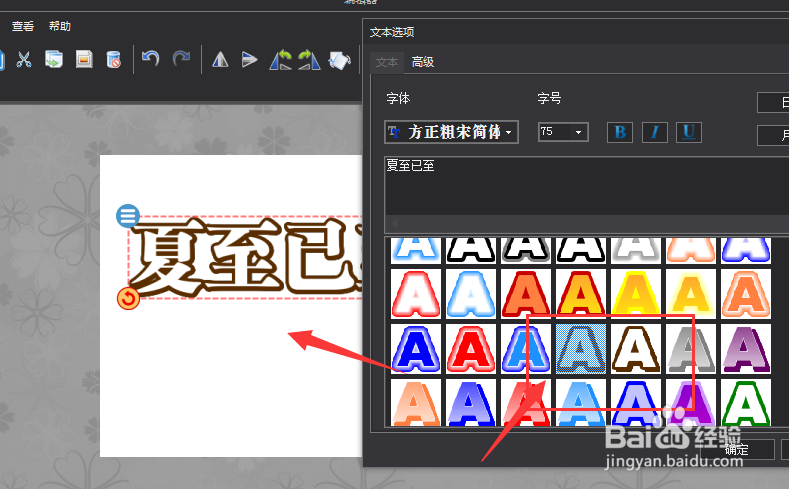The image size is (789, 489).
Task: Toggle Bold formatting
Action: click(x=620, y=132)
